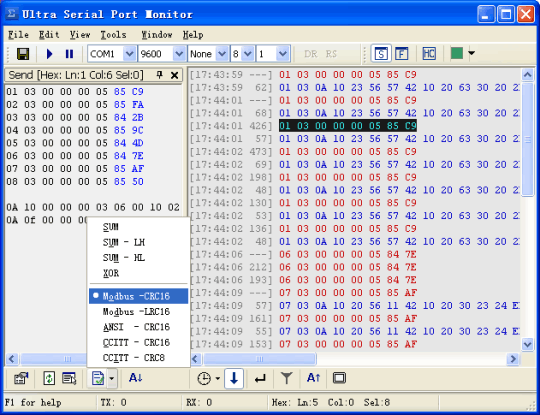Close the Send panel
The width and height of the screenshot is (540, 415).
click(x=175, y=75)
